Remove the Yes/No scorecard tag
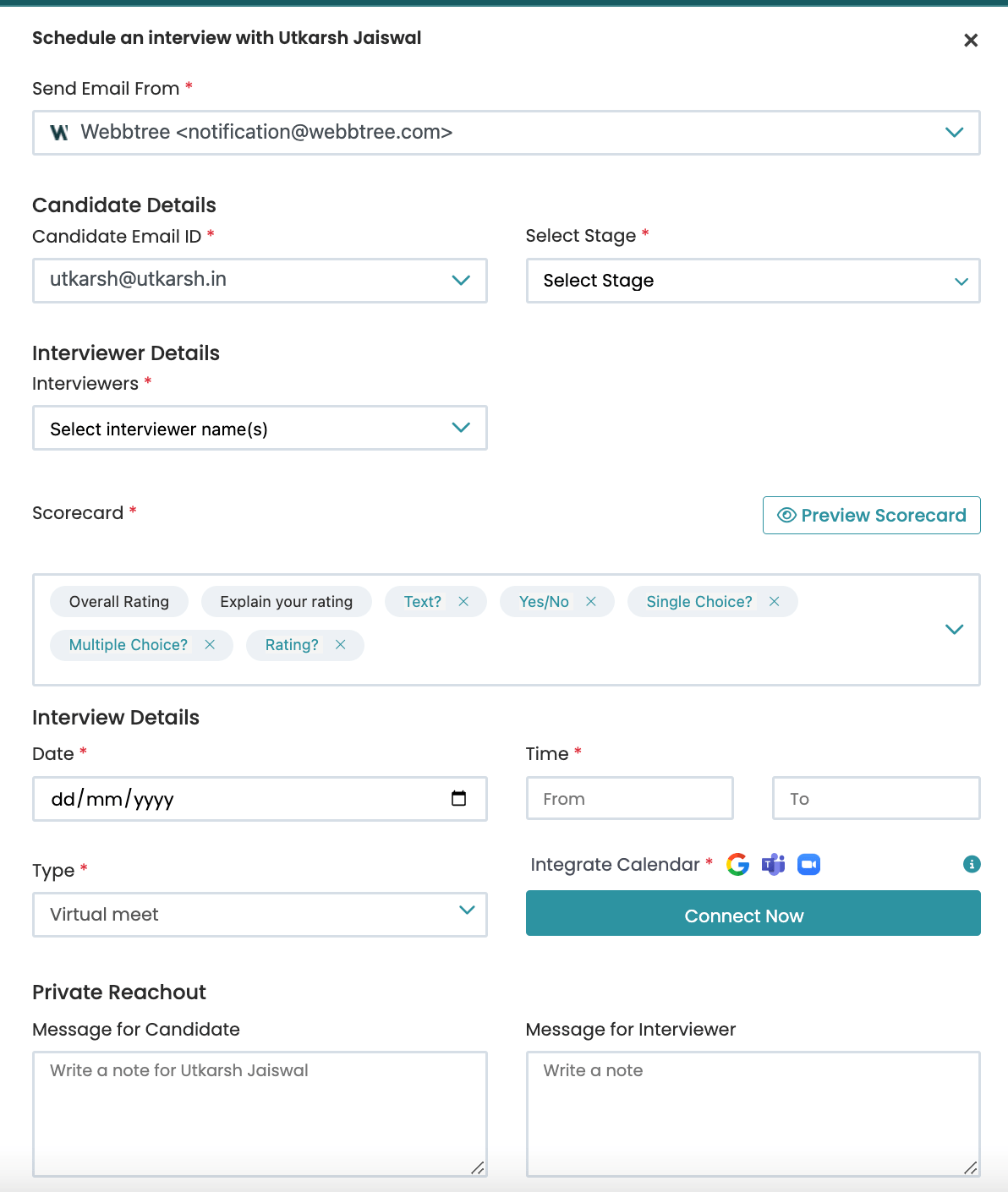The width and height of the screenshot is (1008, 1192). [591, 601]
